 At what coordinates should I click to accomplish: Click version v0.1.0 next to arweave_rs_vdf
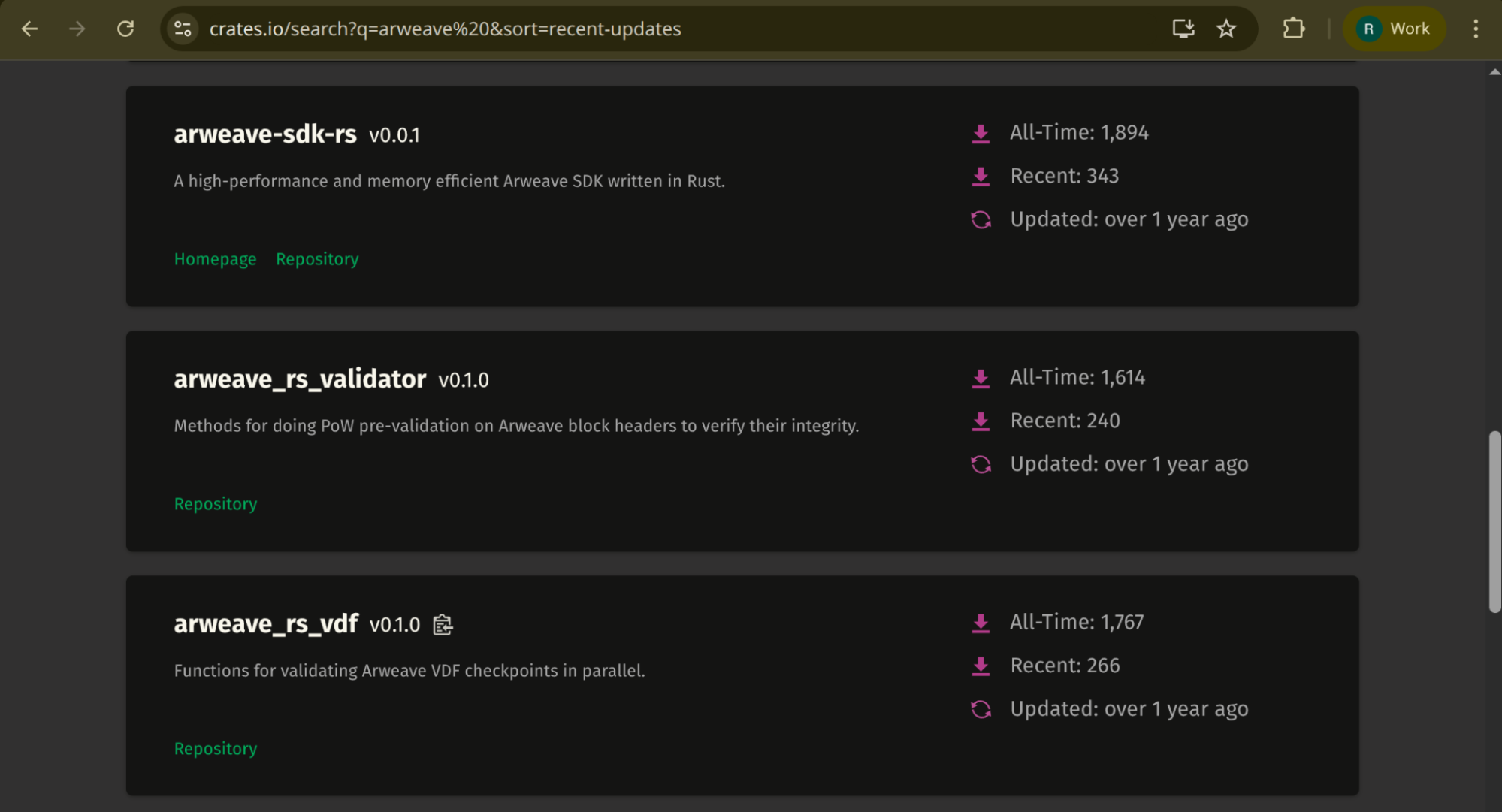394,626
